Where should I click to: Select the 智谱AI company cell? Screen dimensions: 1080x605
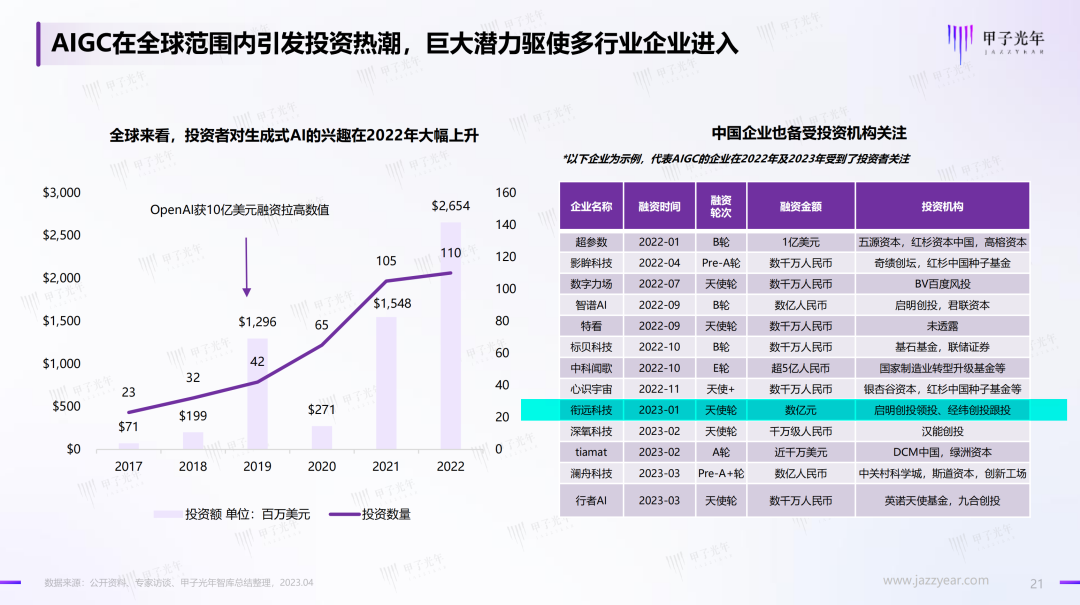coord(591,305)
